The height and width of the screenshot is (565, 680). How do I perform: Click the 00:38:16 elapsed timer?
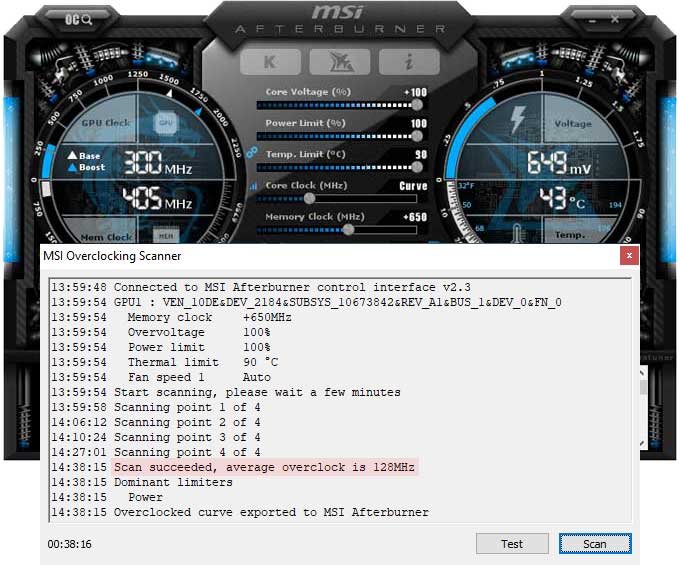click(69, 544)
